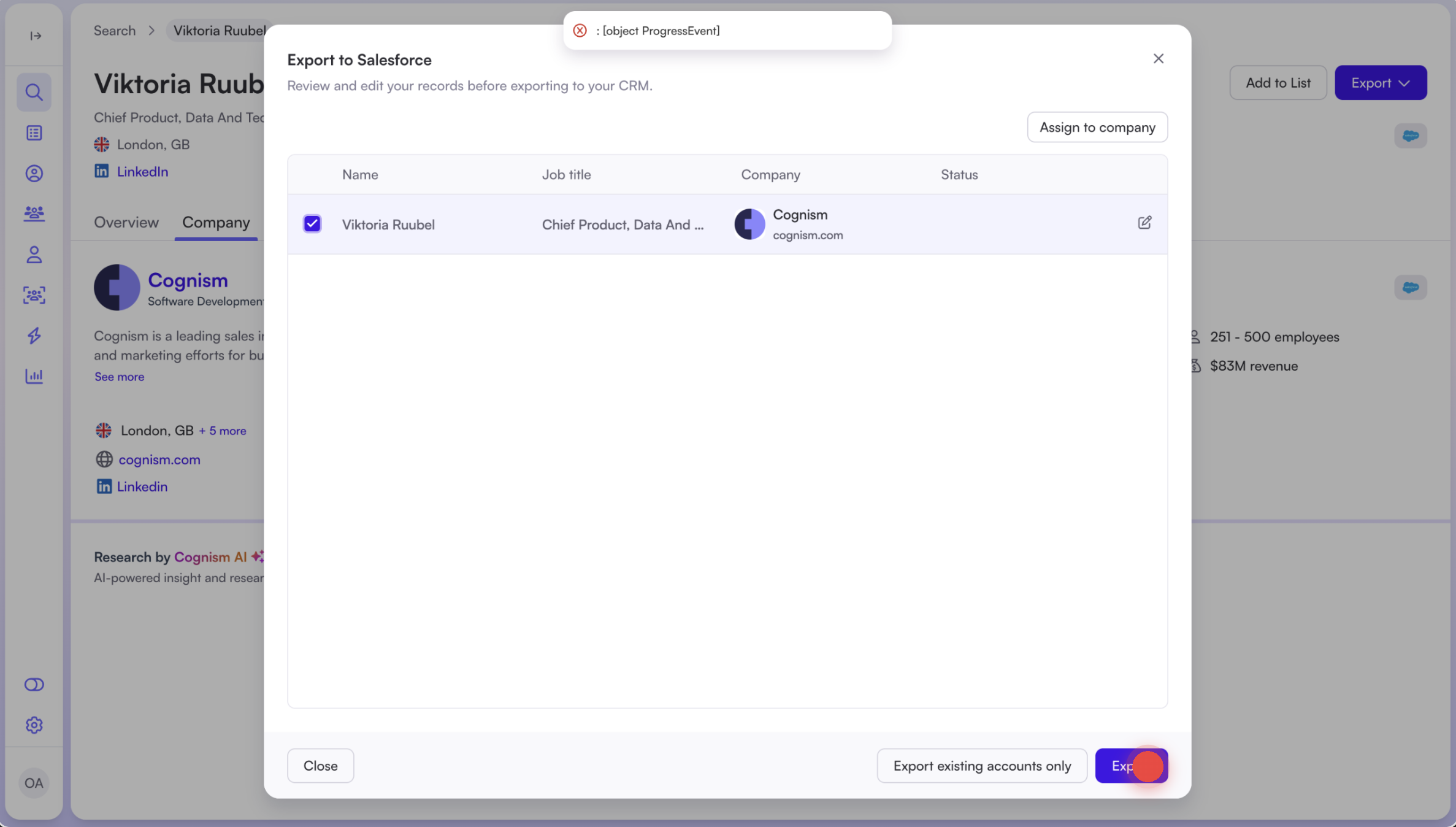
Task: Click the Close button in the dialog footer
Action: click(x=320, y=766)
